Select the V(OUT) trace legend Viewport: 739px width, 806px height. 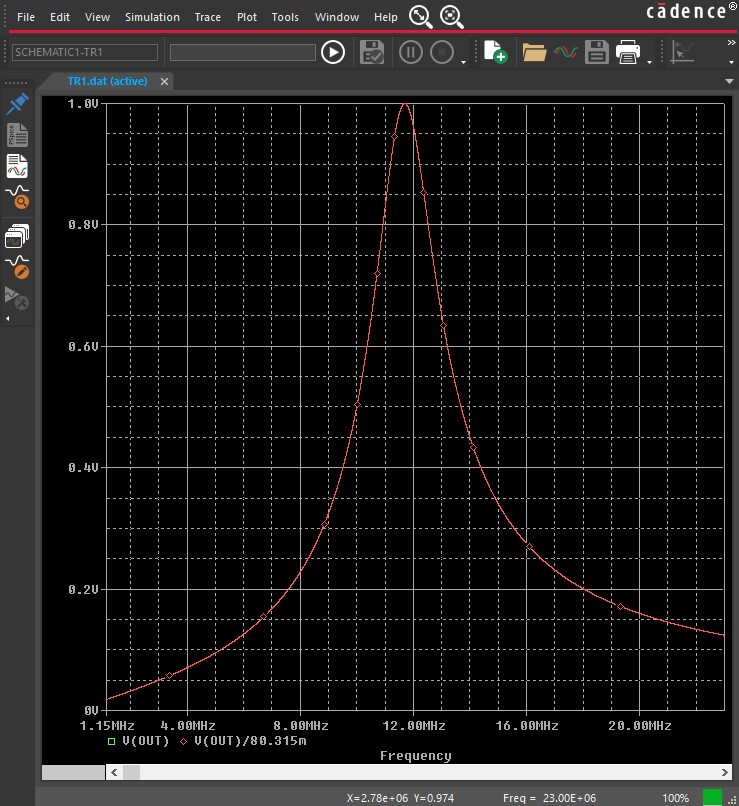pos(145,741)
